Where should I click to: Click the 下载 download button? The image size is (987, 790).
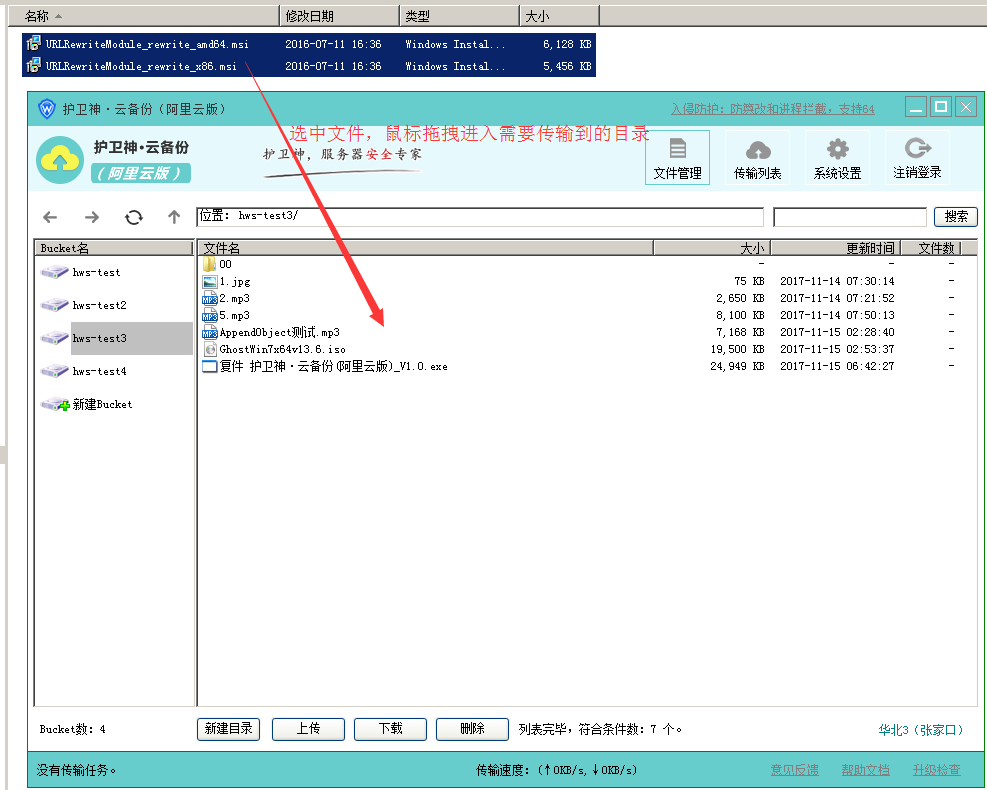(390, 729)
